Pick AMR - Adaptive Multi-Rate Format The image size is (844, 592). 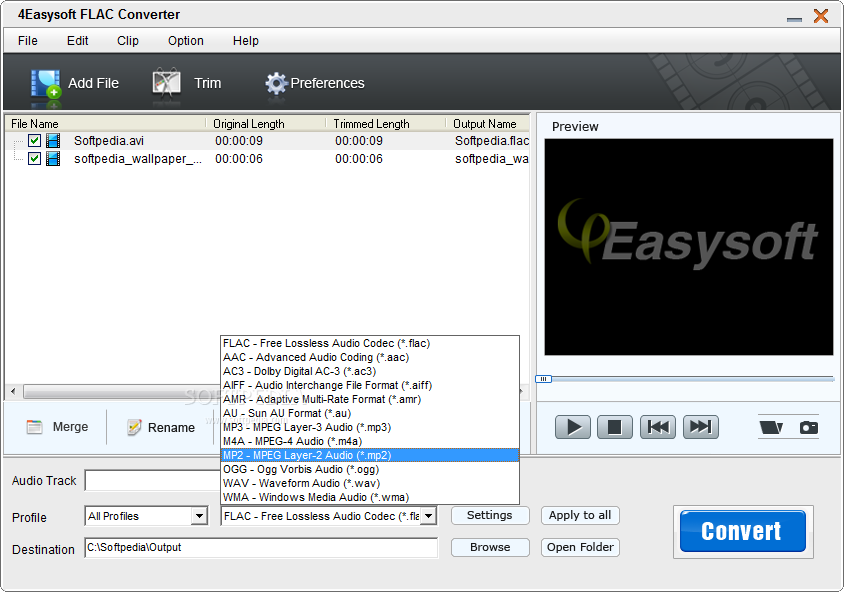[x=370, y=399]
